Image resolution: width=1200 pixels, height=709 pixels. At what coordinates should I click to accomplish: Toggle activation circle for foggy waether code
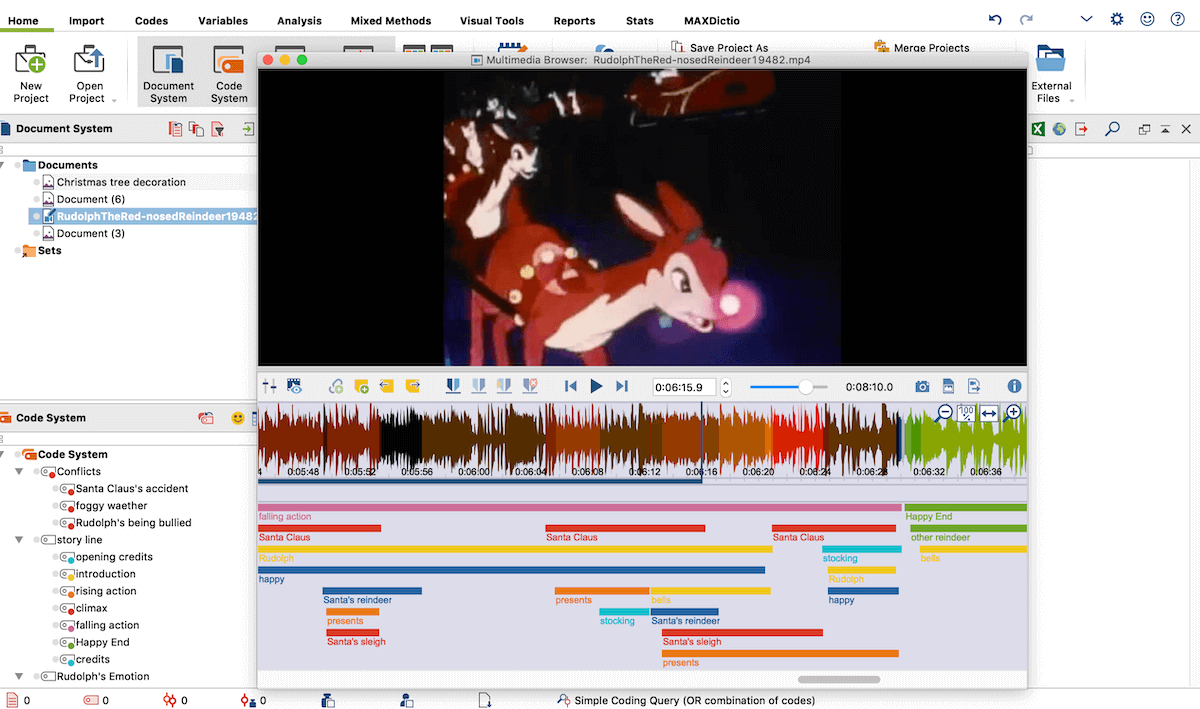(56, 506)
